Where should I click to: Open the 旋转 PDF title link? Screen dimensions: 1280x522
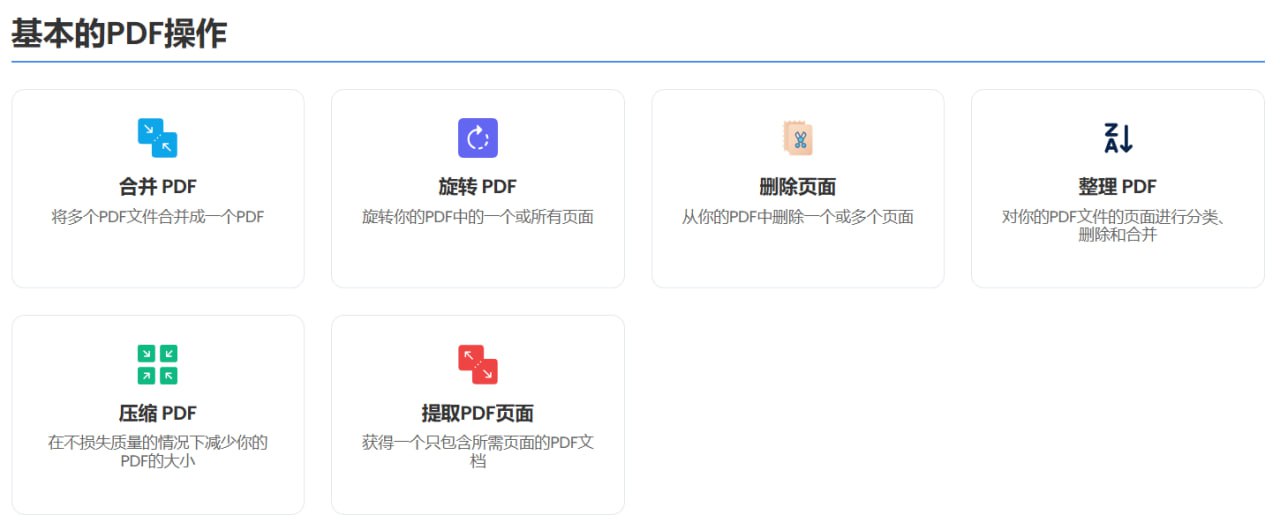coord(477,187)
